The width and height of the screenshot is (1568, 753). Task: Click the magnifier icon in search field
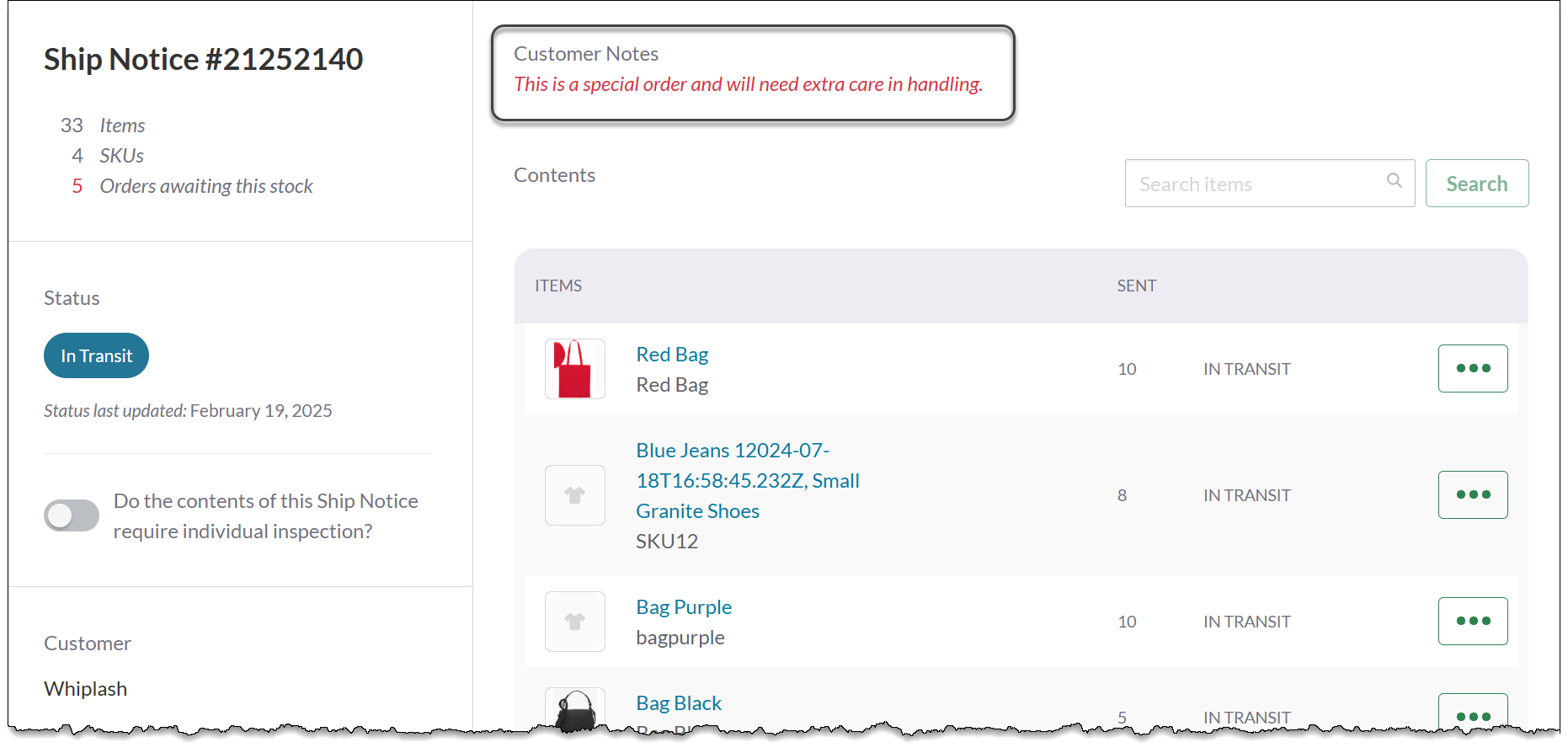click(x=1395, y=181)
